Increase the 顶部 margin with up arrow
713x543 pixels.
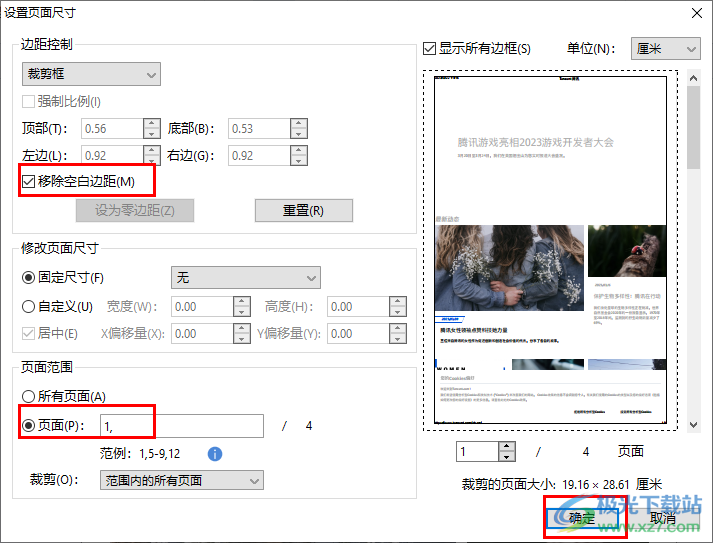pos(151,123)
